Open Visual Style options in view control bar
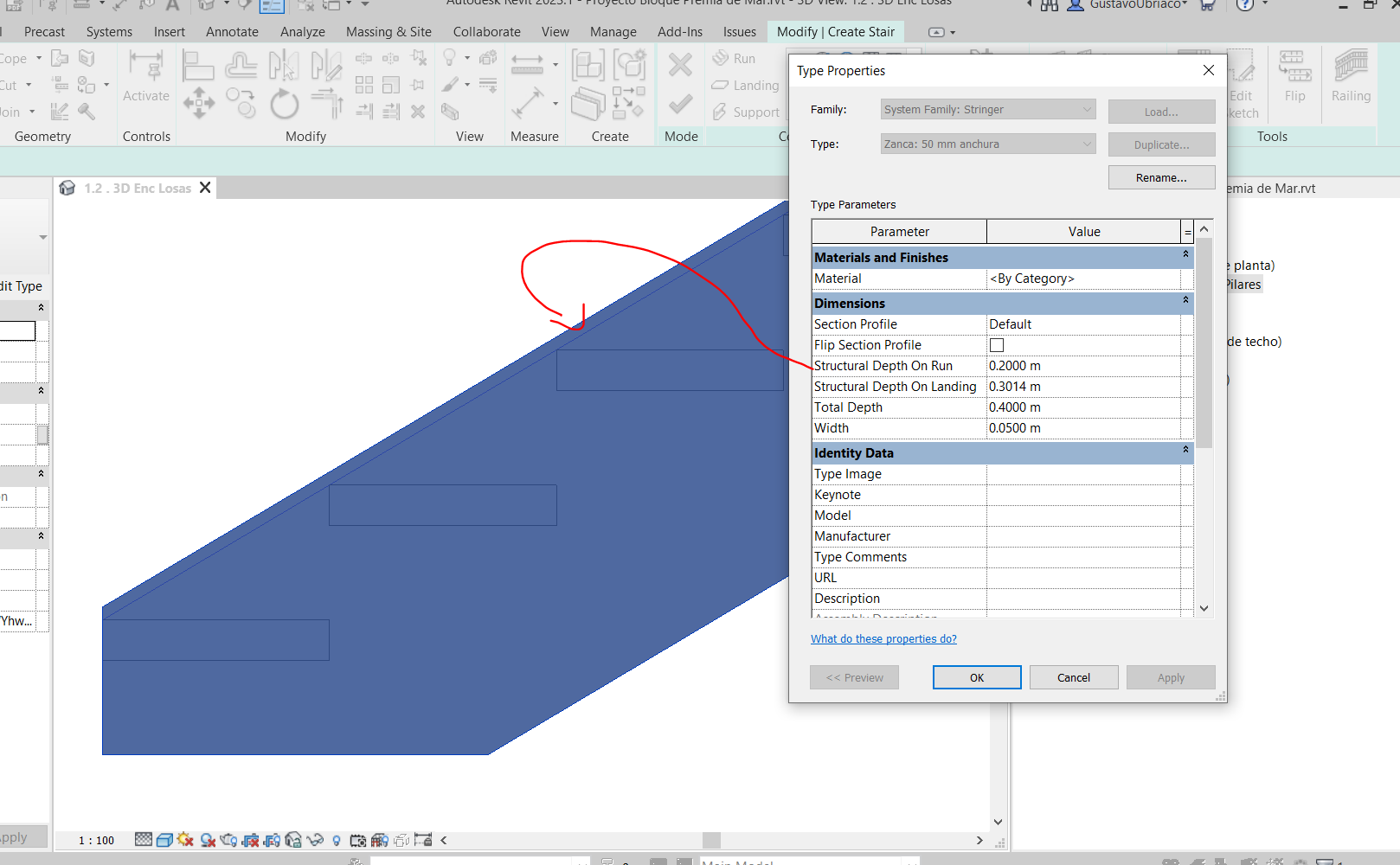The image size is (1400, 865). click(164, 839)
